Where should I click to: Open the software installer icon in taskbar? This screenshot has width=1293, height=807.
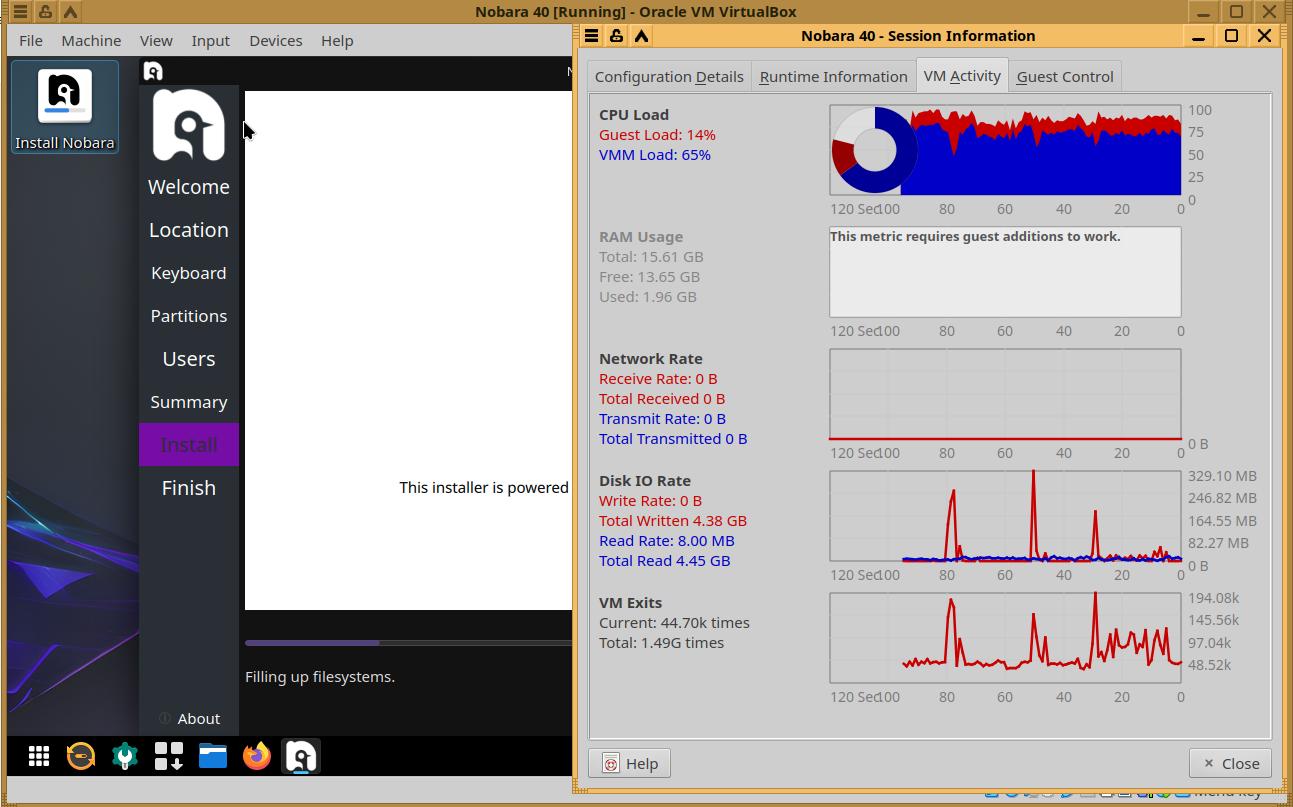169,756
